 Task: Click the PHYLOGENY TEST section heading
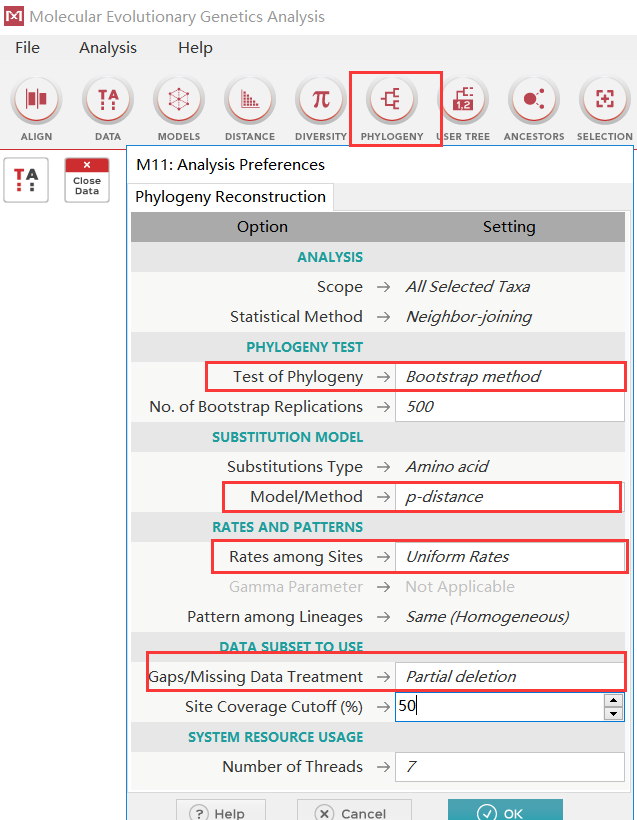[x=305, y=347]
